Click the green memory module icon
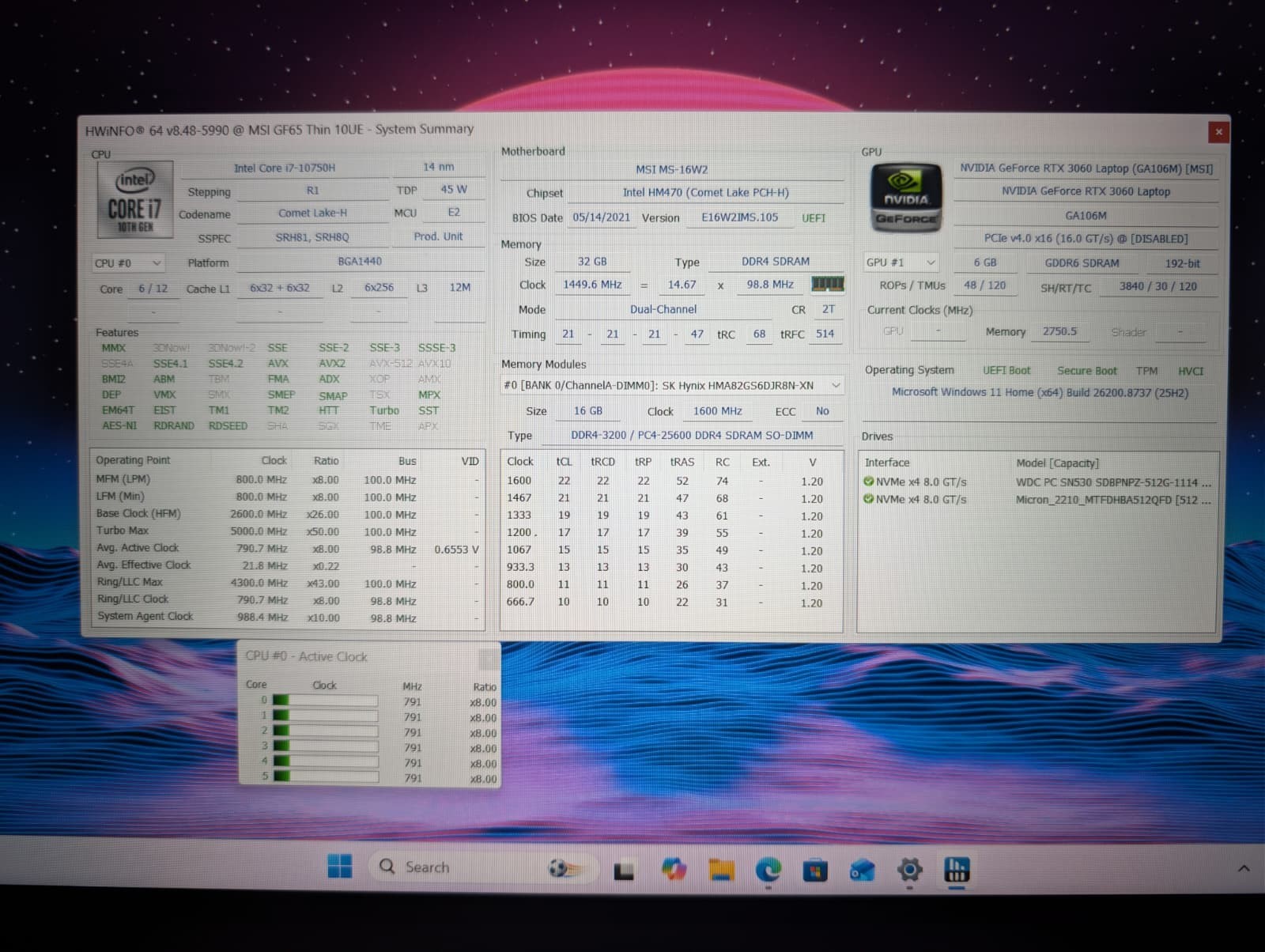The width and height of the screenshot is (1265, 952). click(828, 284)
